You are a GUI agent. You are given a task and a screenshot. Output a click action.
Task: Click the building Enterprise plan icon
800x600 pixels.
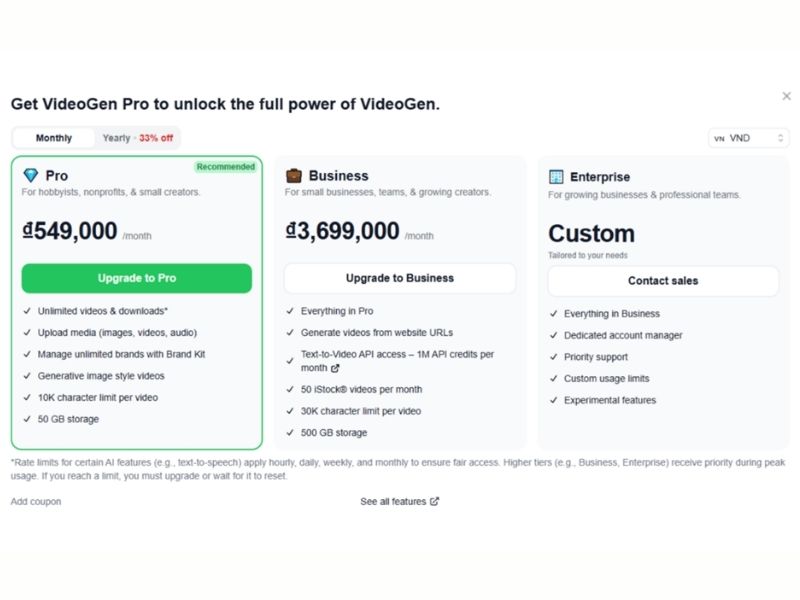coord(556,177)
